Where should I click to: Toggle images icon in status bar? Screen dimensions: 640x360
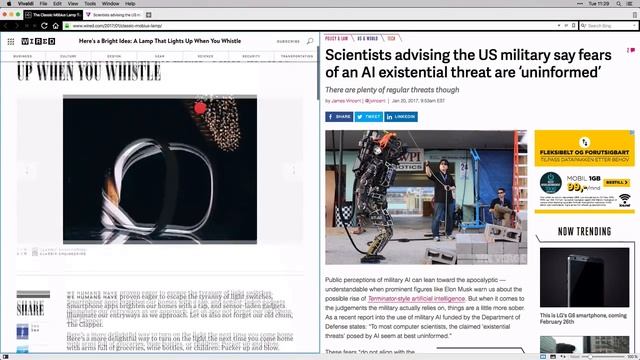coord(553,357)
